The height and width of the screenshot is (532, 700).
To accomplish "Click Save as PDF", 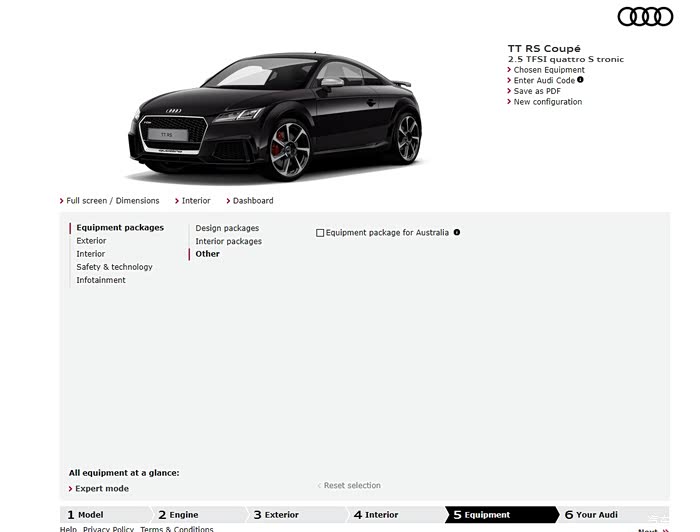I will (537, 91).
